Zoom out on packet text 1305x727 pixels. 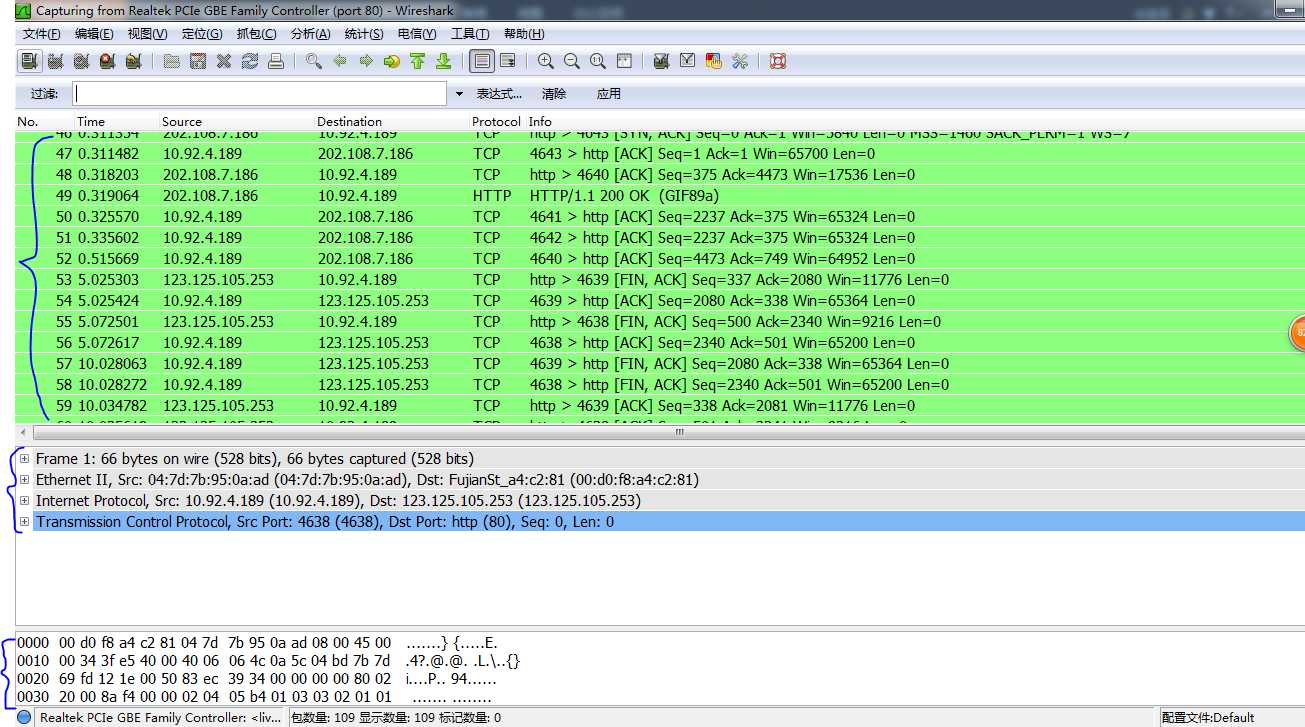pyautogui.click(x=572, y=61)
